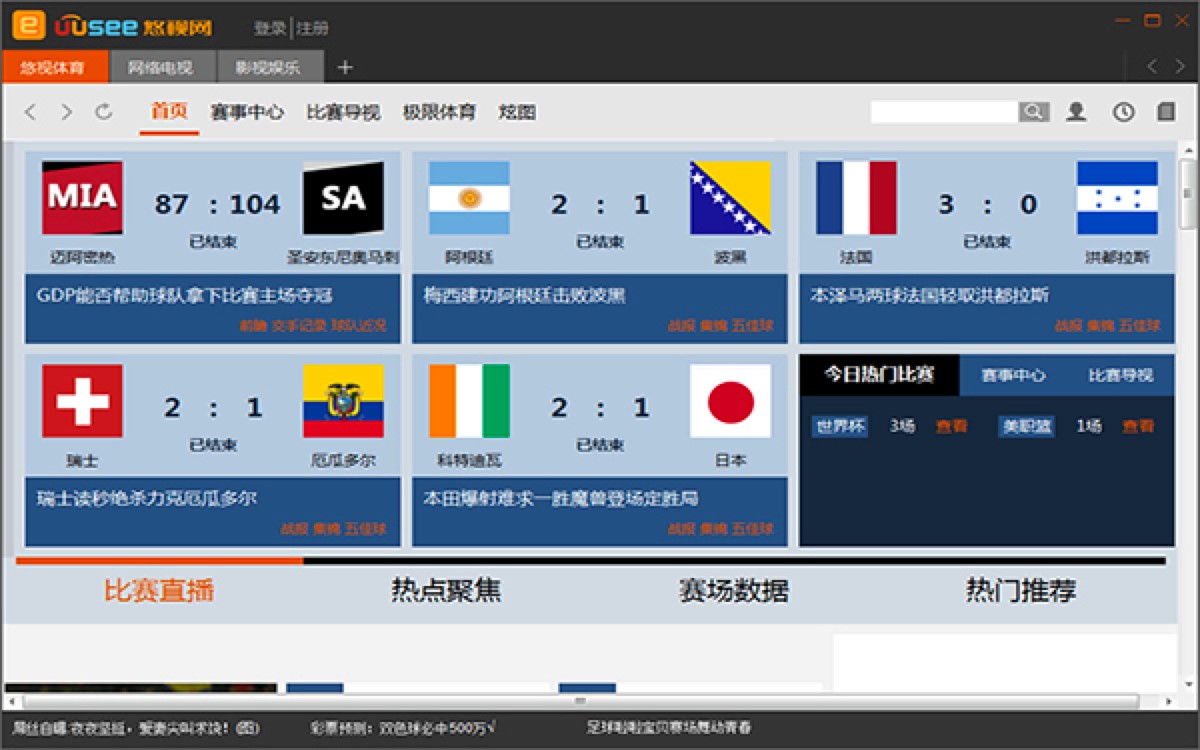Open headline 梅西建功阿根廷击败波黑
The height and width of the screenshot is (750, 1200).
[524, 296]
